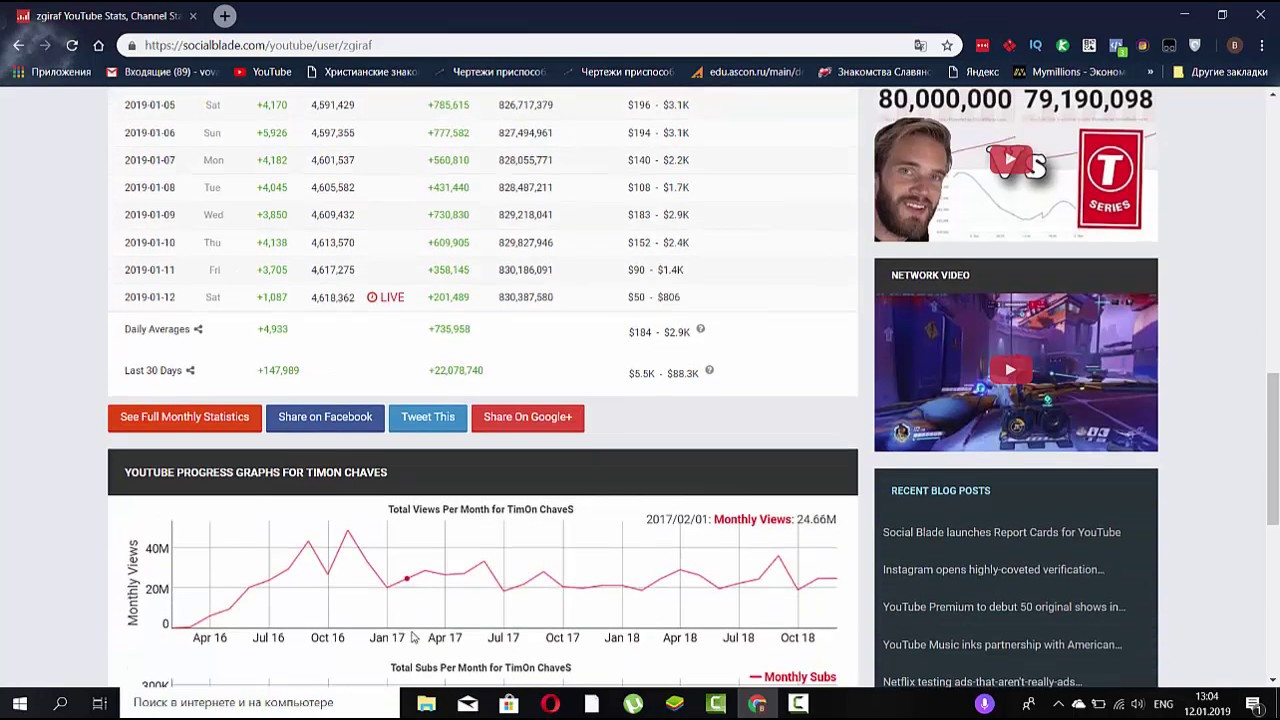Image resolution: width=1280 pixels, height=720 pixels.
Task: Switch to Chrome on the taskbar
Action: tap(757, 703)
